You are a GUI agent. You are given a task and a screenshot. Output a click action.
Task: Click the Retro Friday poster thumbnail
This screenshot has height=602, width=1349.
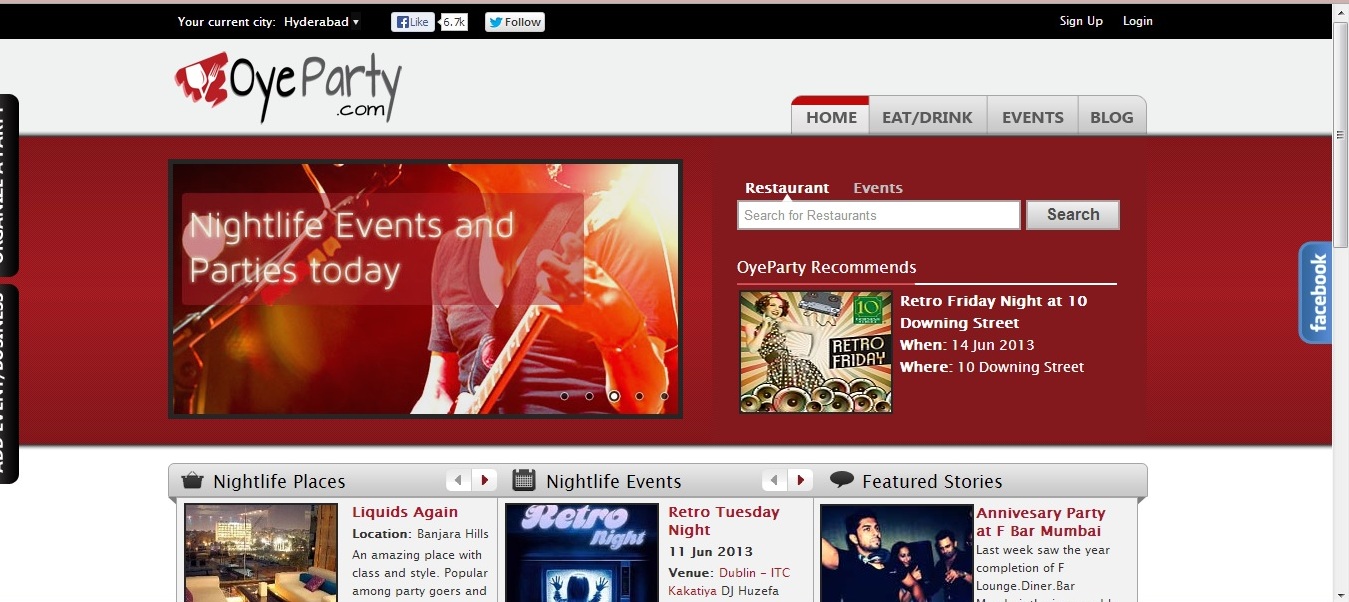click(x=816, y=352)
